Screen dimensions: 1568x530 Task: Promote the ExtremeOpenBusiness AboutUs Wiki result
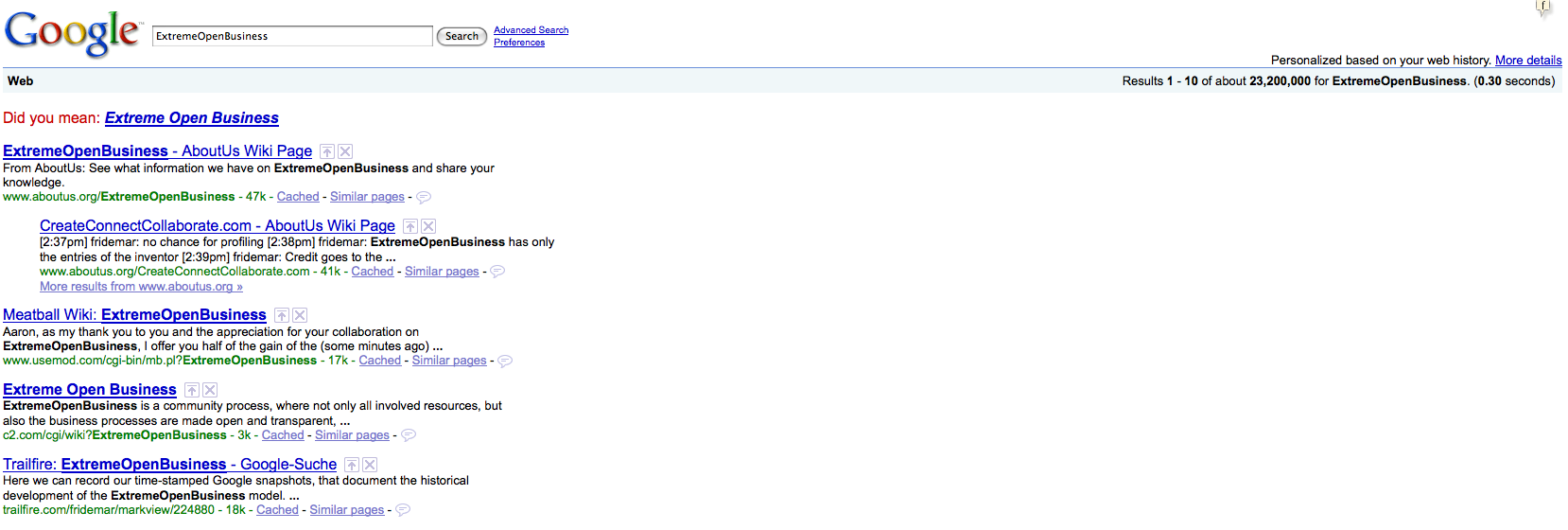326,151
